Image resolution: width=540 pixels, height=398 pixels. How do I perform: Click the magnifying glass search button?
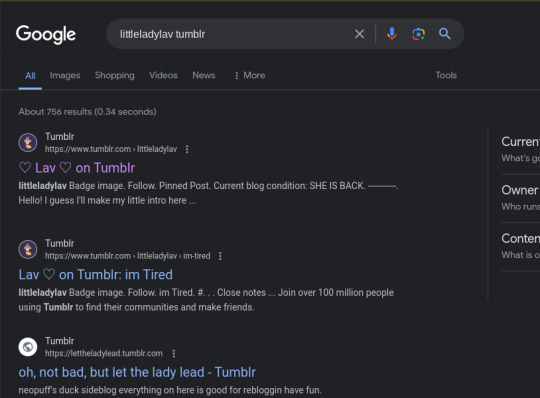[x=445, y=34]
